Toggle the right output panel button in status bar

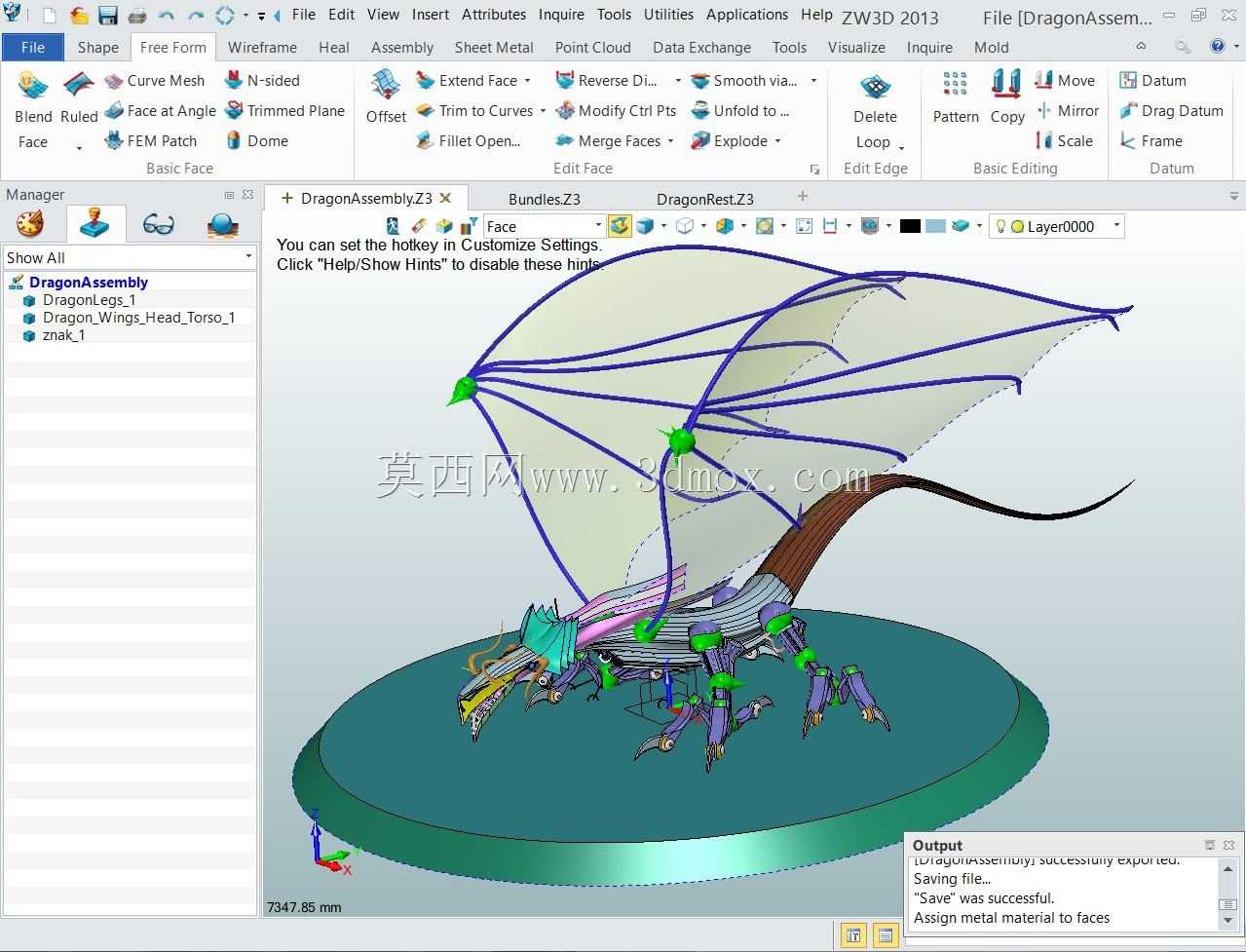tap(886, 935)
